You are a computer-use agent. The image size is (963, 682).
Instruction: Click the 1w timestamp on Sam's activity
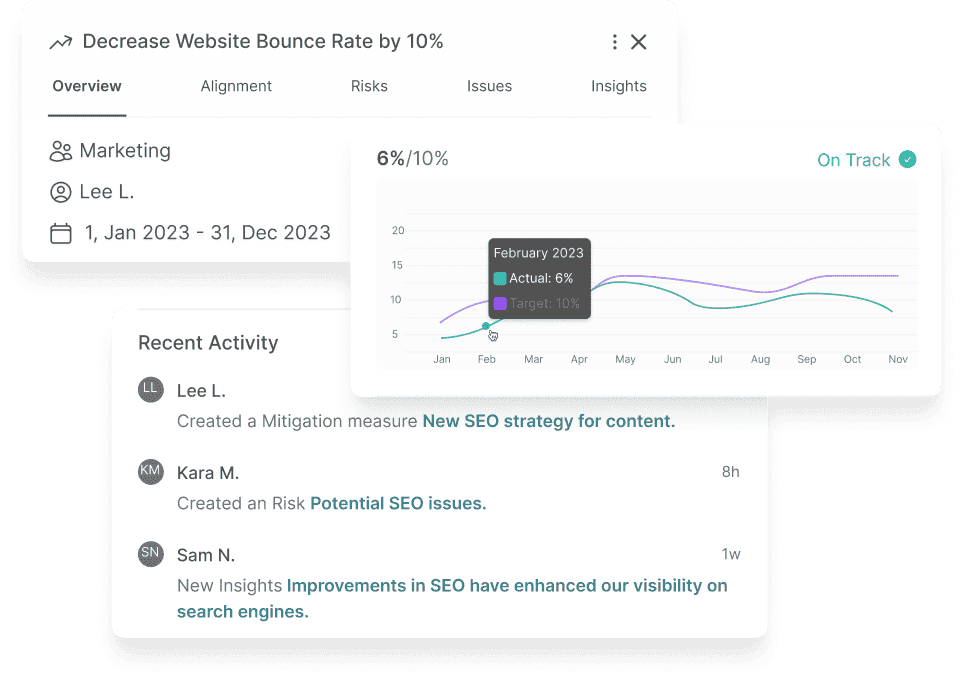tap(730, 554)
